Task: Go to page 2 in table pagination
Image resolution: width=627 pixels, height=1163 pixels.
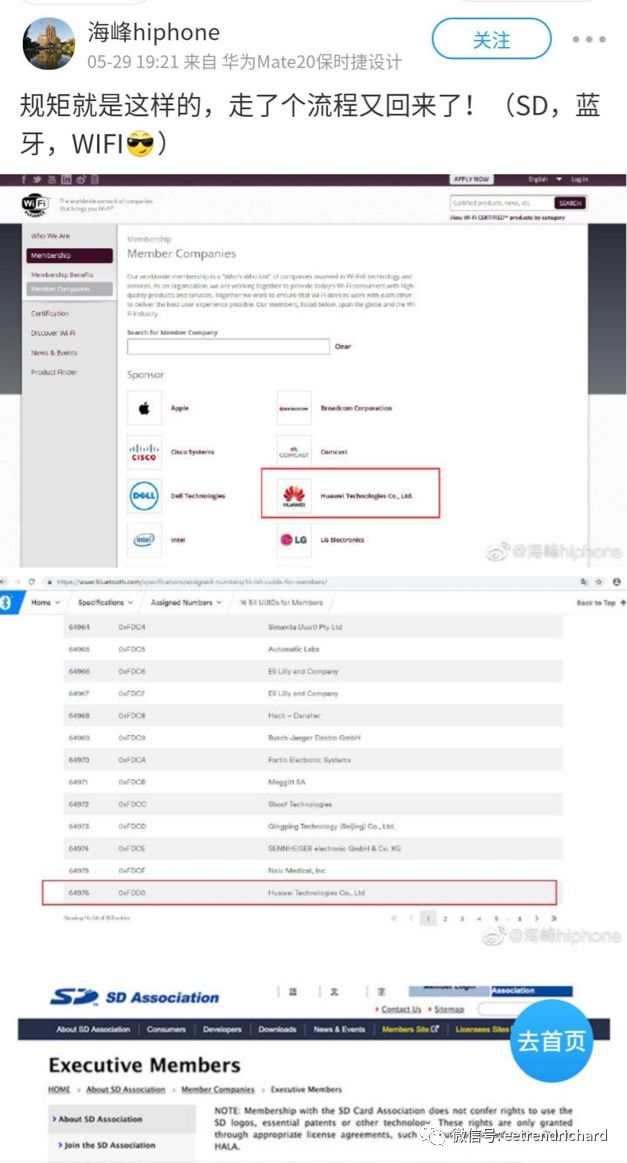Action: (445, 918)
